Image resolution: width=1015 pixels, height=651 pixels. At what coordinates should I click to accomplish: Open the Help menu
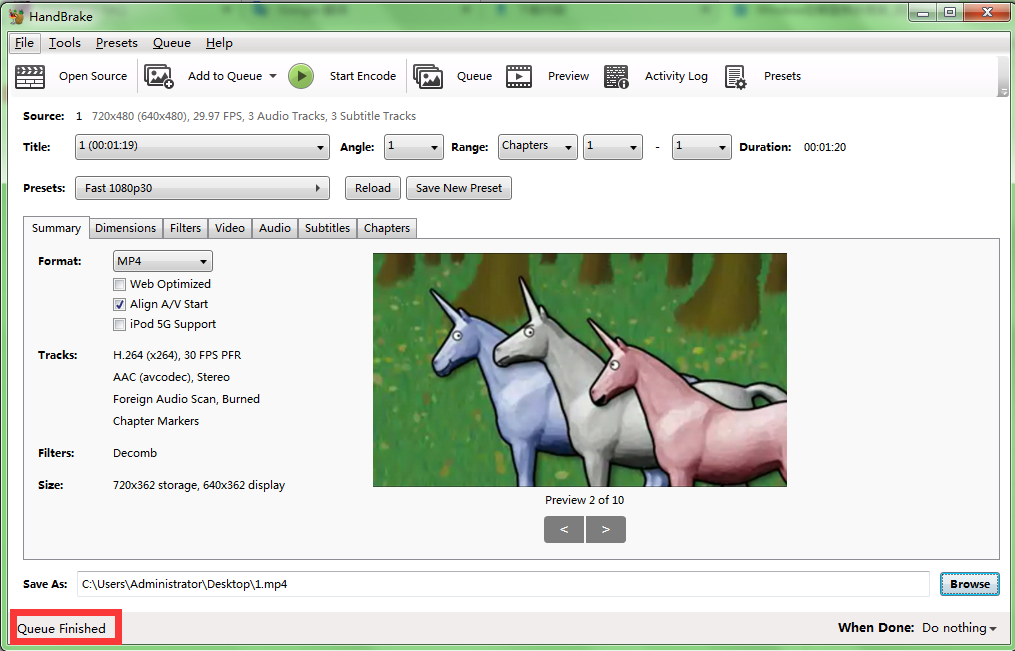(x=219, y=43)
